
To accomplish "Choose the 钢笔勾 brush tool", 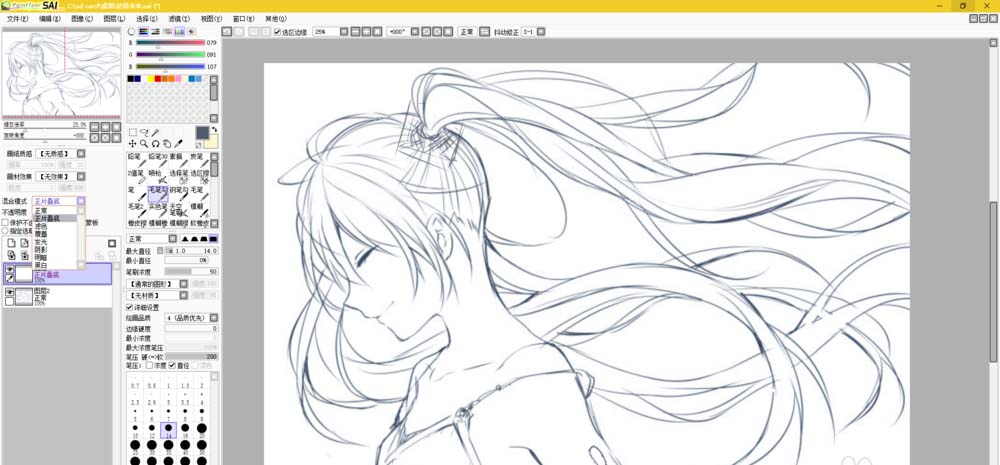I will point(179,194).
